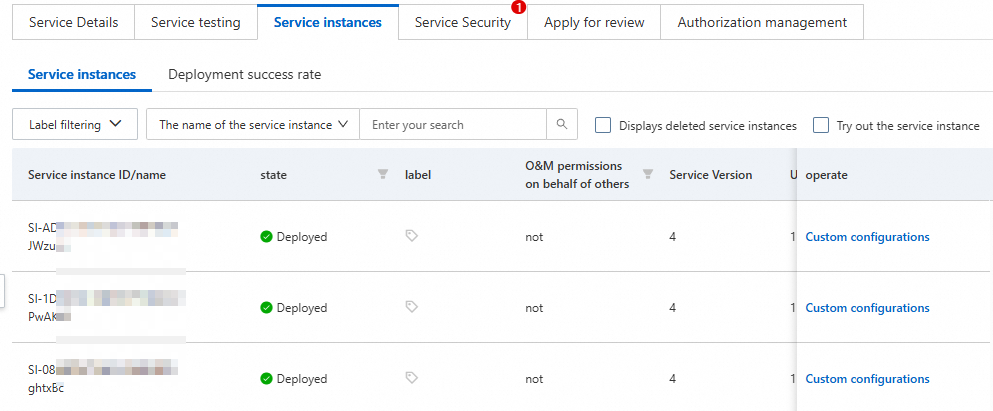Check the Try out the service instance box
This screenshot has width=993, height=411.
coord(821,125)
